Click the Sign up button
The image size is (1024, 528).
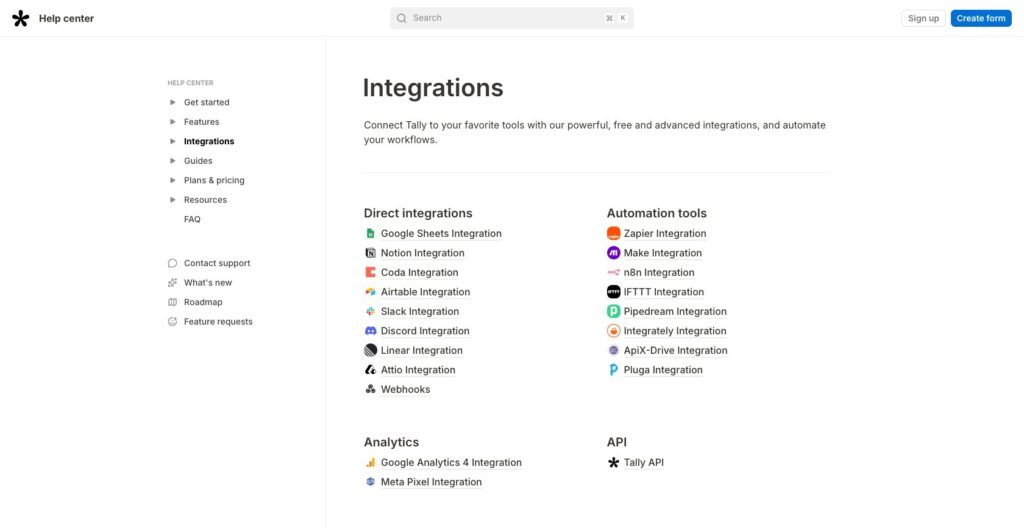click(x=923, y=18)
